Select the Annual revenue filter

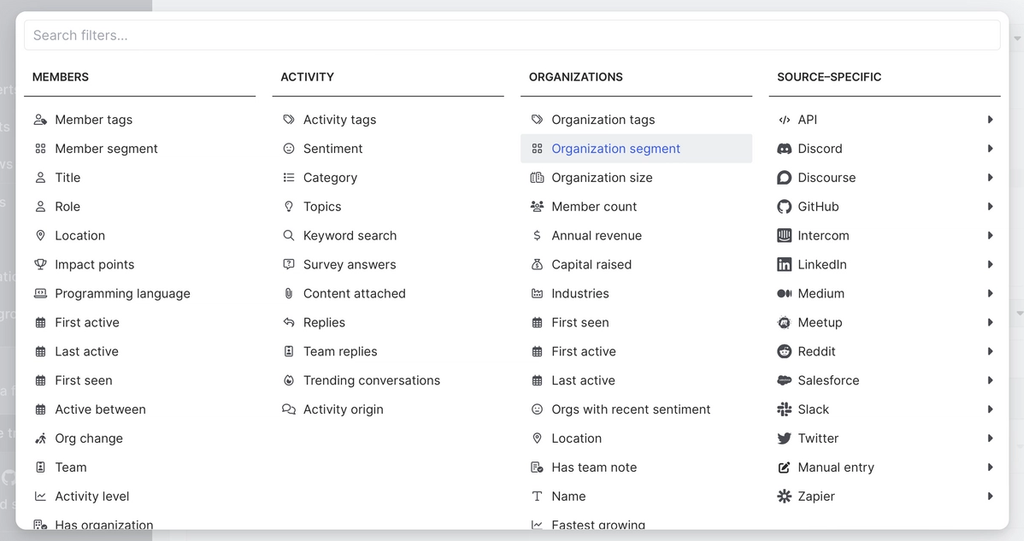click(596, 236)
